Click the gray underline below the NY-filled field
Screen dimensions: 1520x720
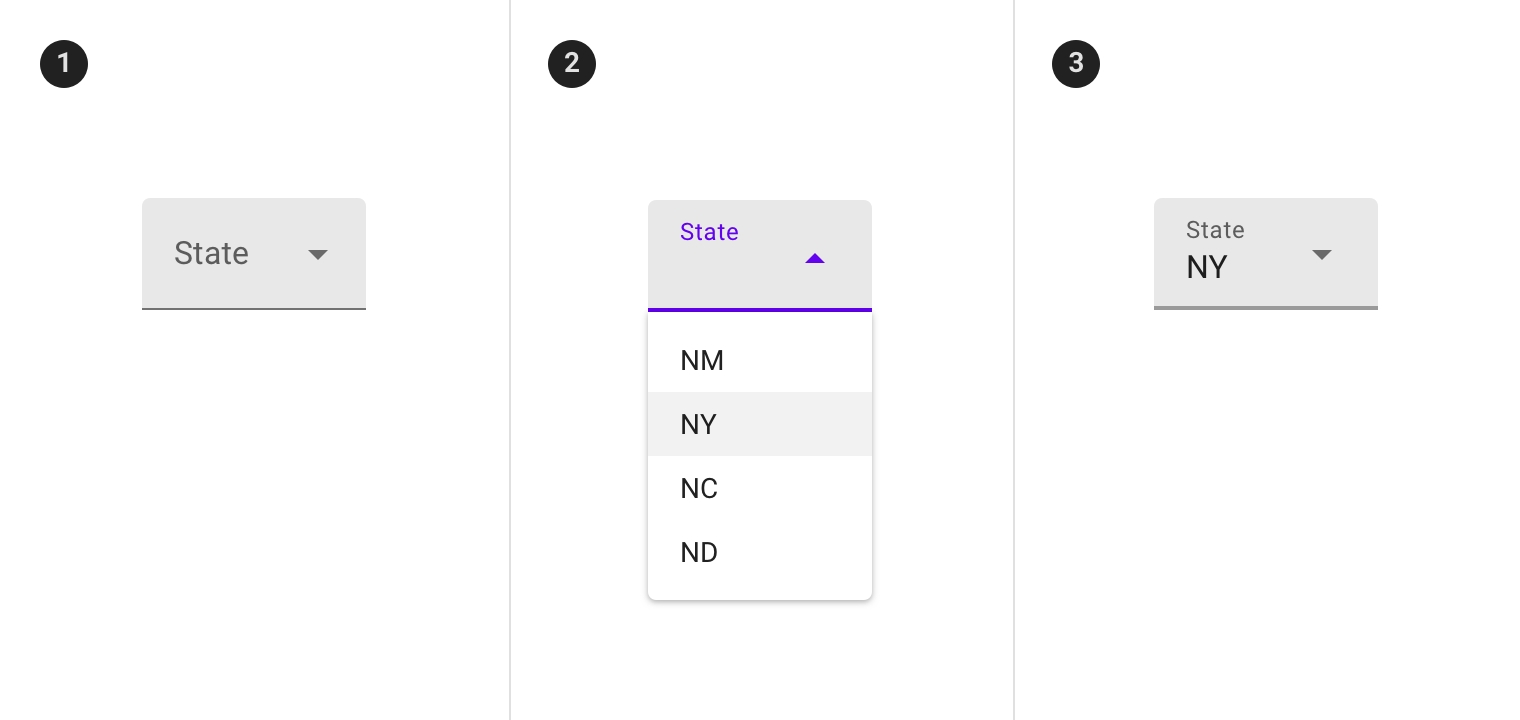tap(1266, 308)
